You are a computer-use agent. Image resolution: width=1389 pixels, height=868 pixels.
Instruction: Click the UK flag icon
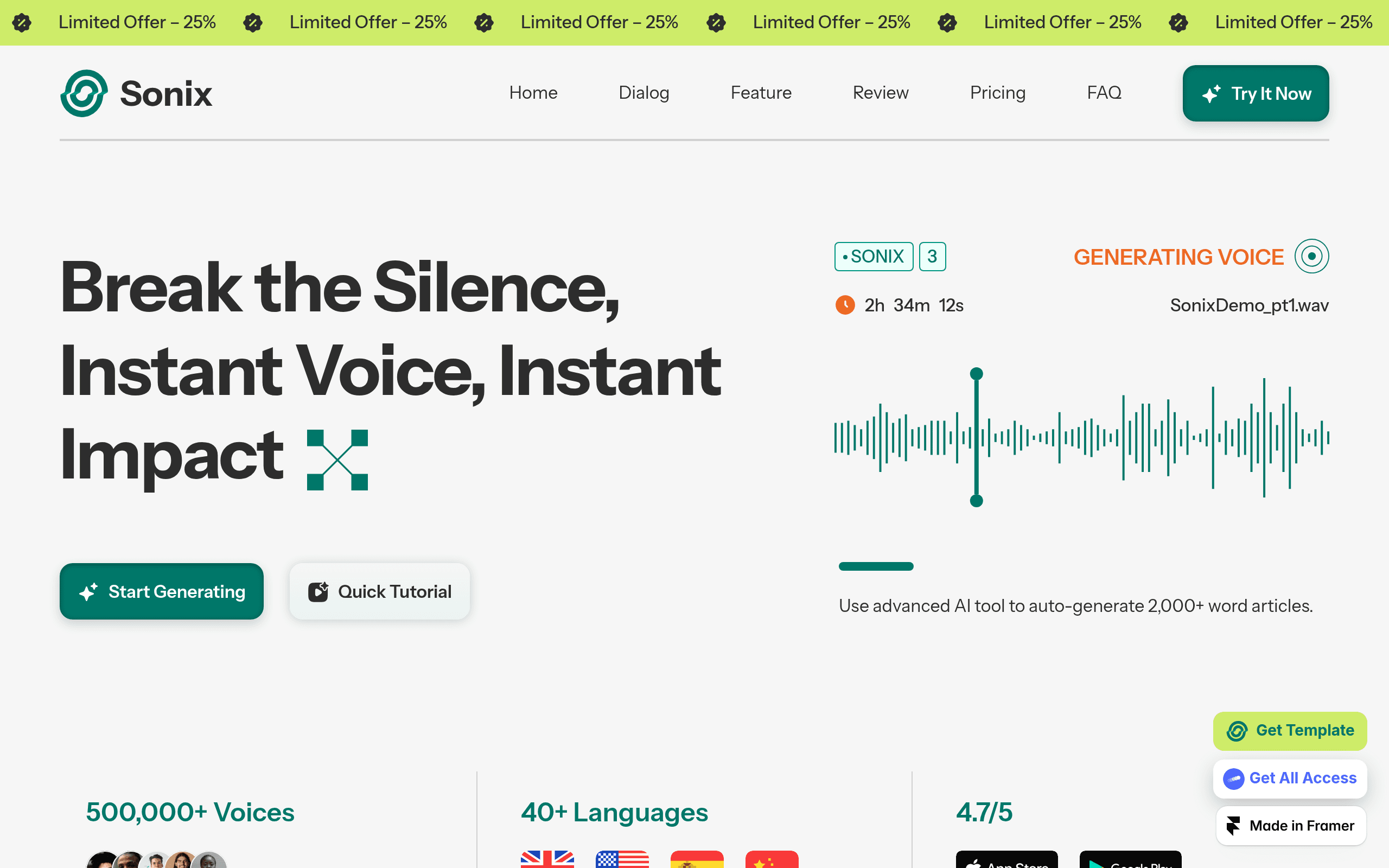pyautogui.click(x=547, y=859)
